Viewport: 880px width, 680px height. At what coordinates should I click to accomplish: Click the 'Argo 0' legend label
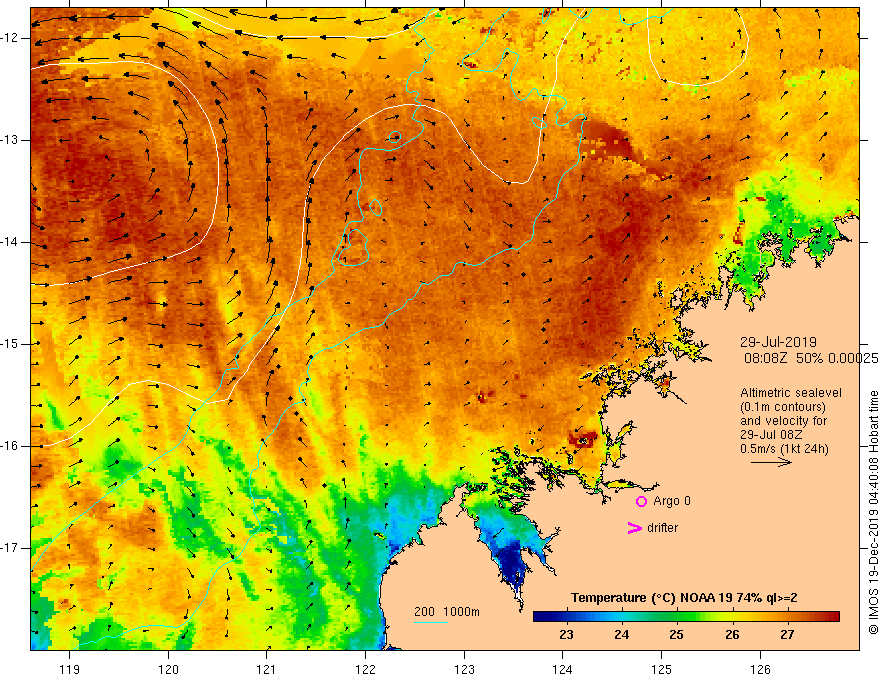672,501
